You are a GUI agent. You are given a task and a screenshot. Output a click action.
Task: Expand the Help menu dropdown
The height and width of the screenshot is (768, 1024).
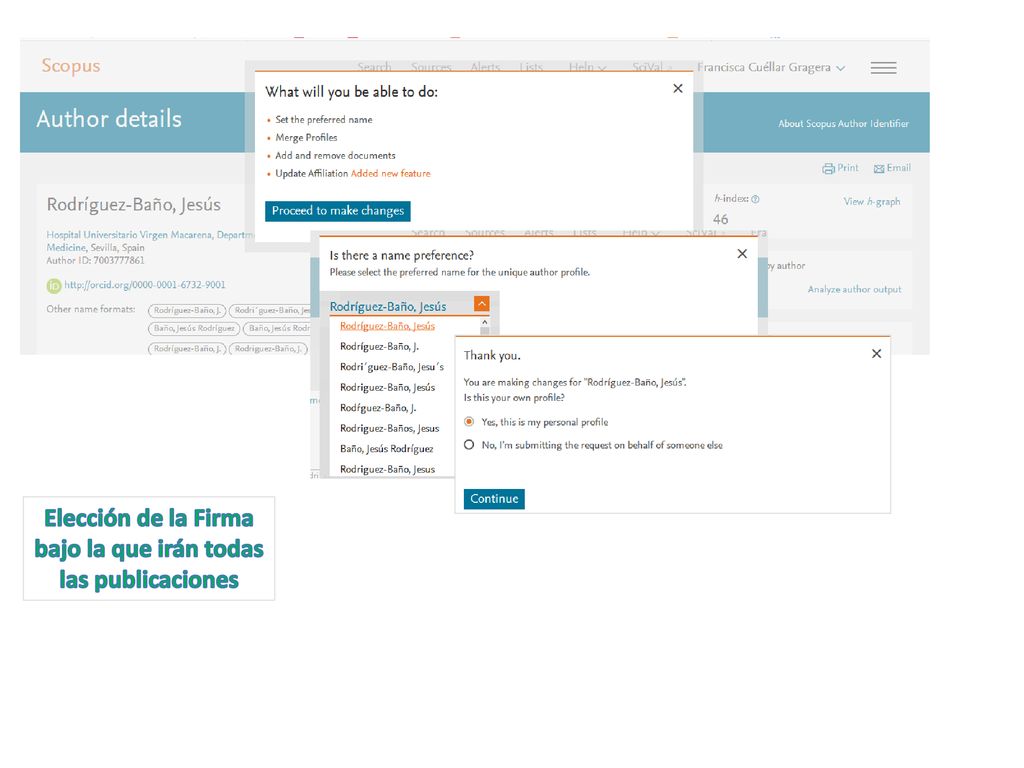coord(587,67)
